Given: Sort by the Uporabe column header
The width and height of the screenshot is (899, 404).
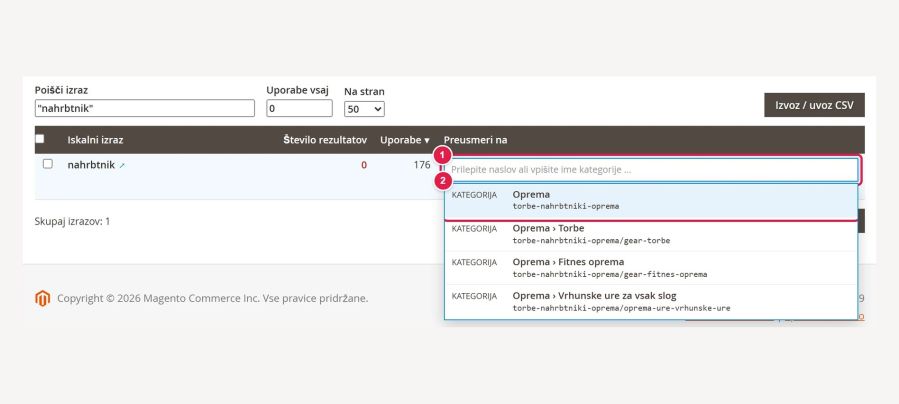Looking at the screenshot, I should pos(405,140).
